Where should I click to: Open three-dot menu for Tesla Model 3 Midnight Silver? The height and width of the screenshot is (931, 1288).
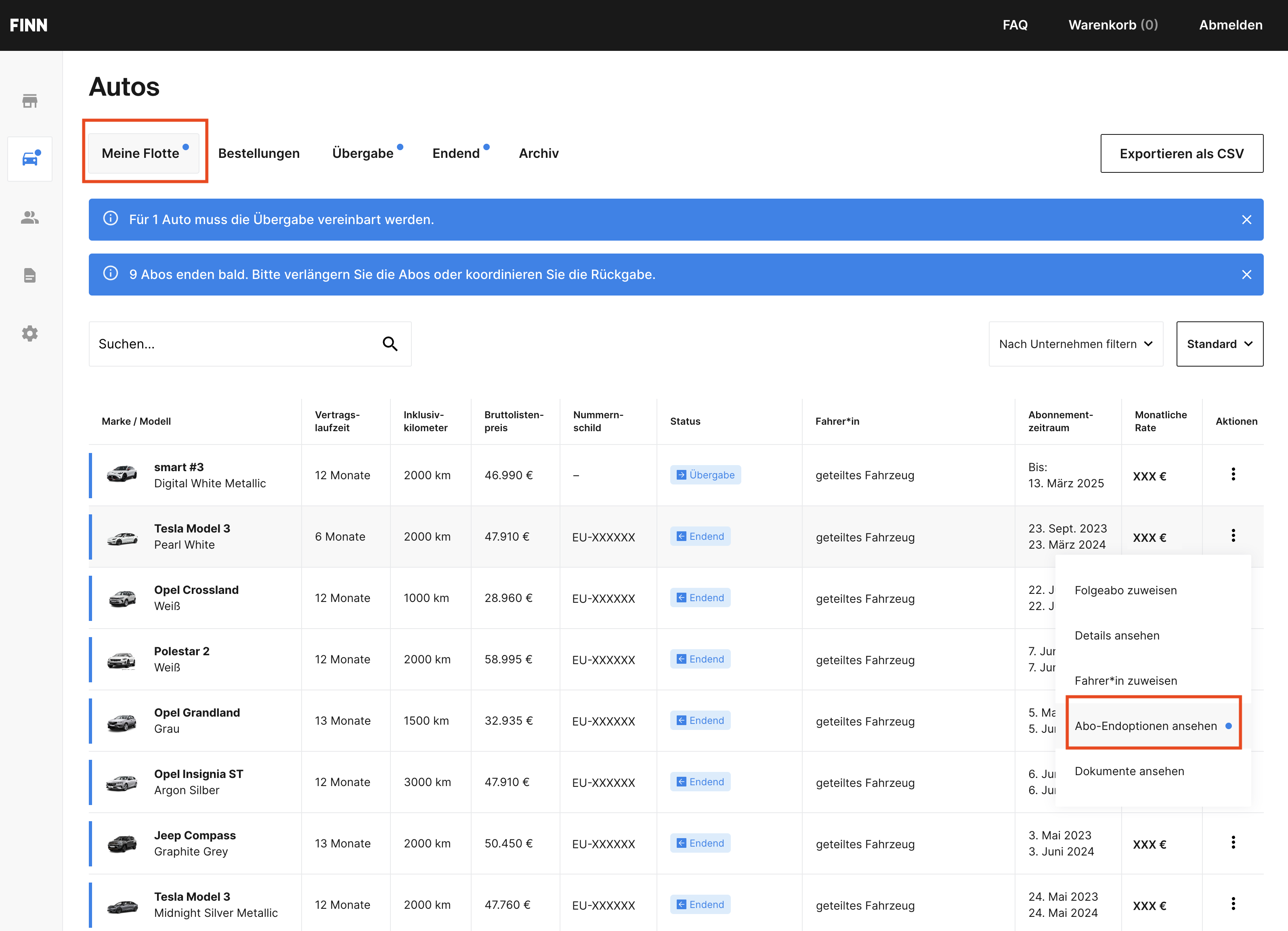(1233, 904)
